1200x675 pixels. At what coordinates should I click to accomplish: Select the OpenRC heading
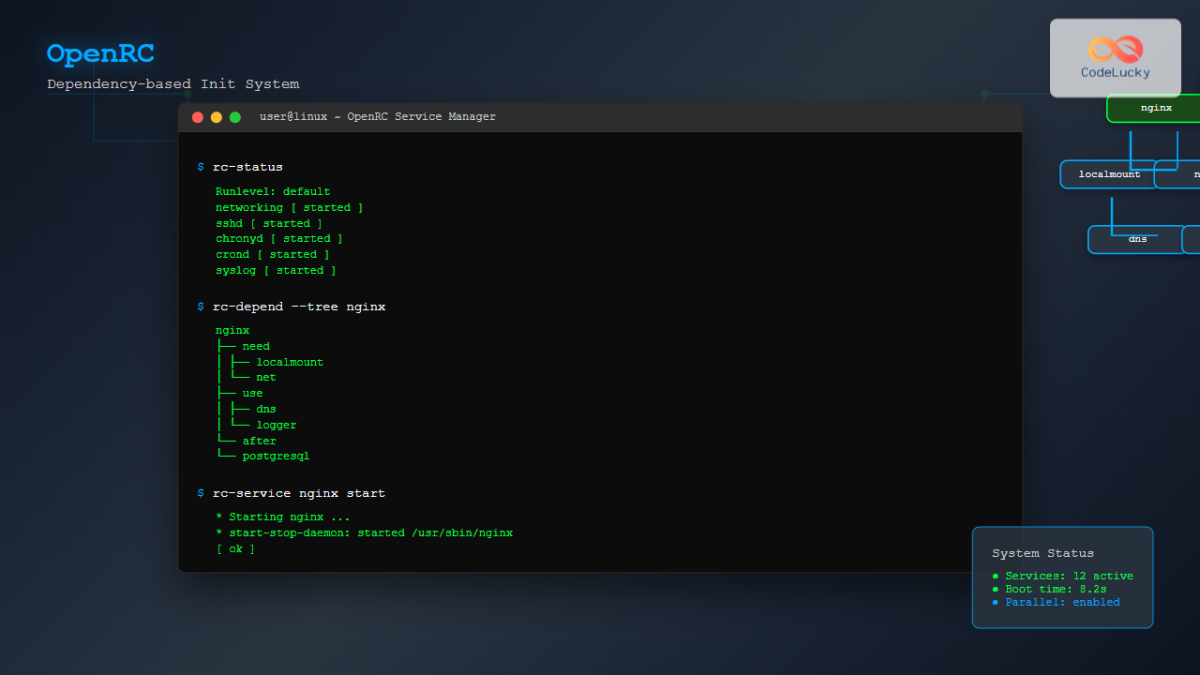[x=100, y=53]
